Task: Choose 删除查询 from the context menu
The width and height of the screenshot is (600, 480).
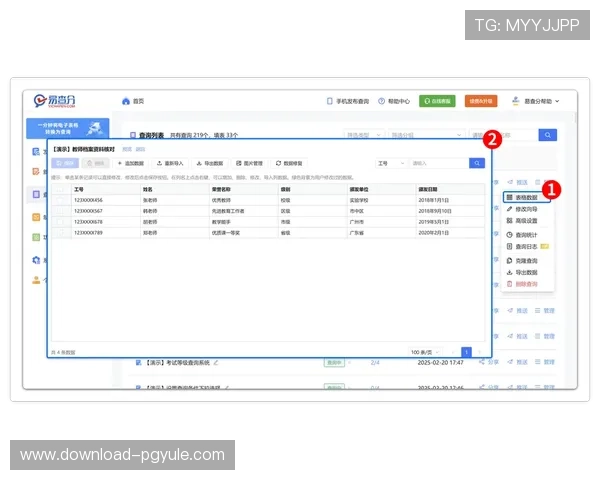Action: [523, 283]
